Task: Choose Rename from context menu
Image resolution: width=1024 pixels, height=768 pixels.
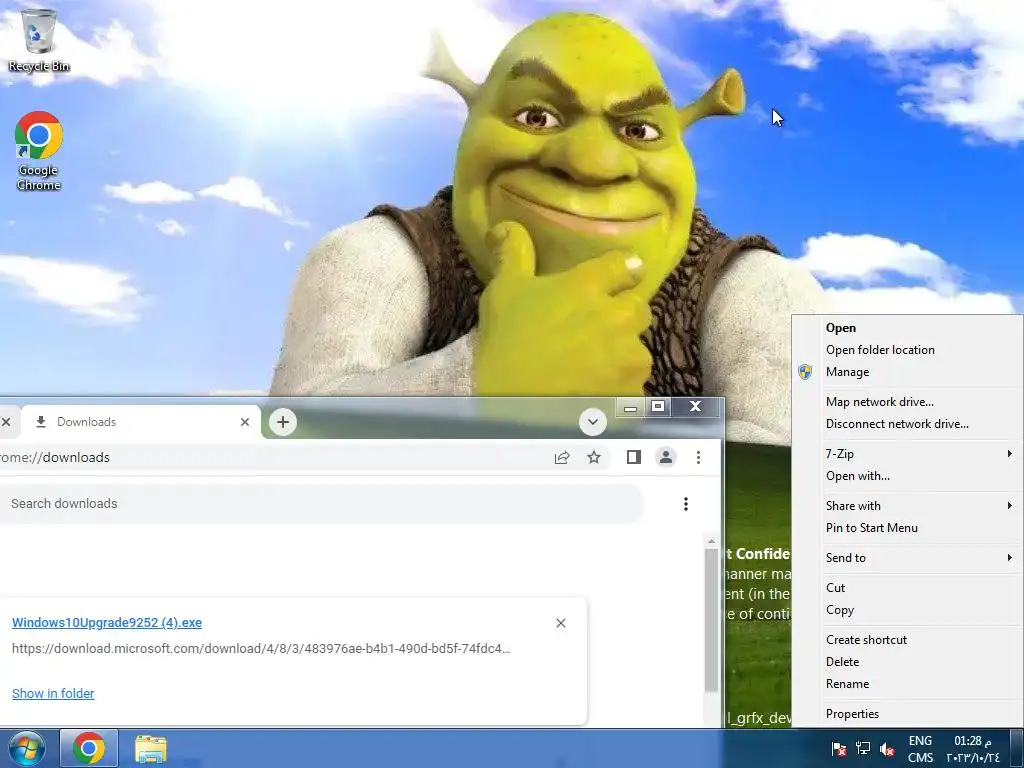Action: (908, 684)
